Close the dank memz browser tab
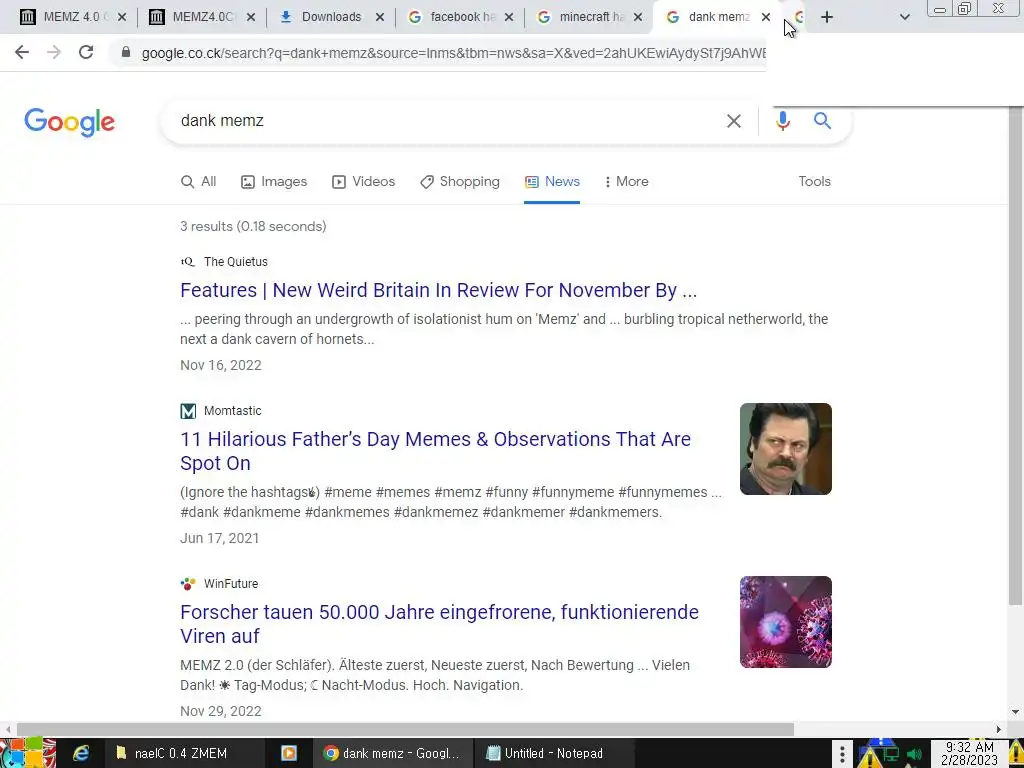This screenshot has width=1024, height=768. 765,17
